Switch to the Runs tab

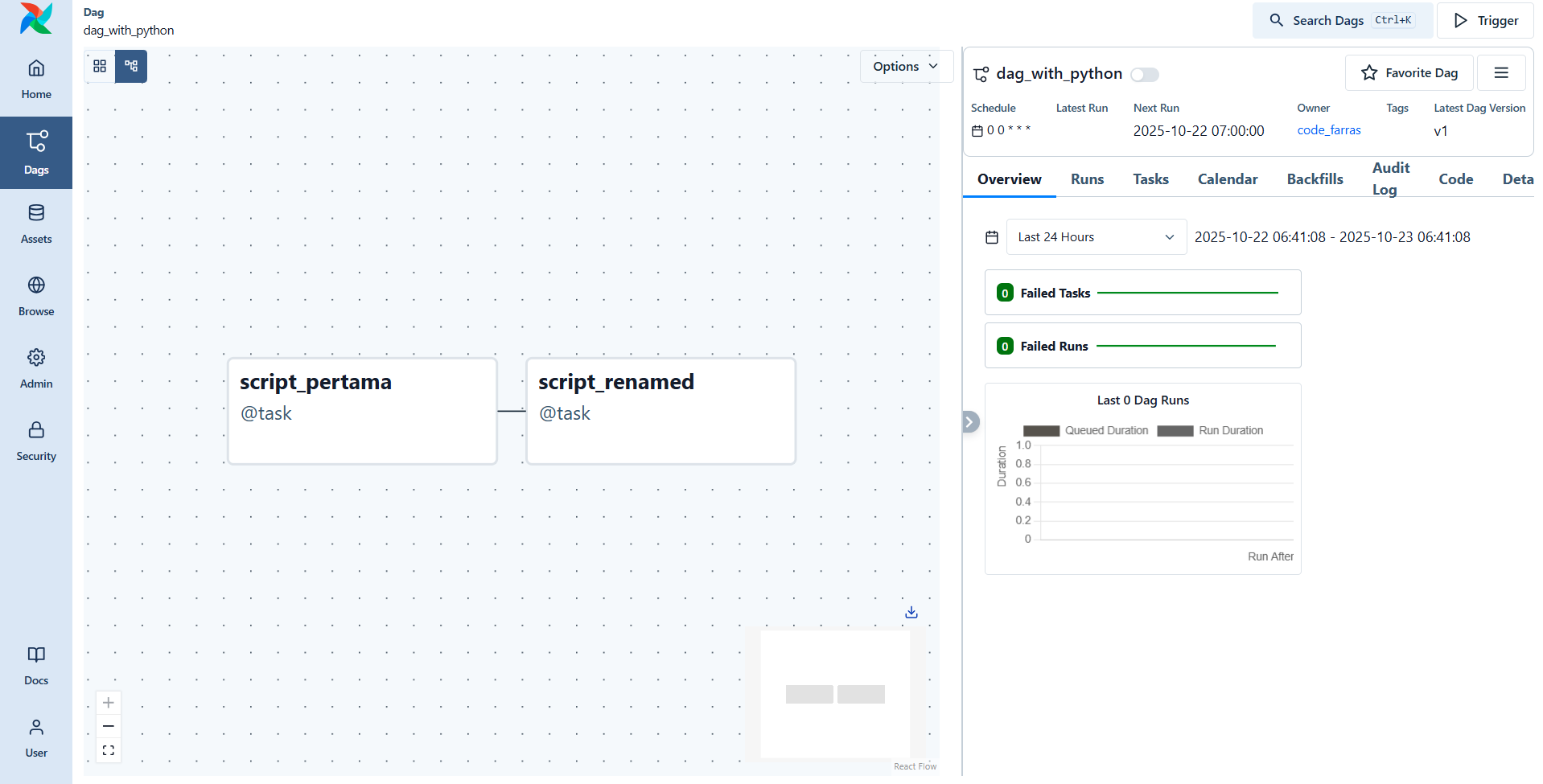[1087, 179]
